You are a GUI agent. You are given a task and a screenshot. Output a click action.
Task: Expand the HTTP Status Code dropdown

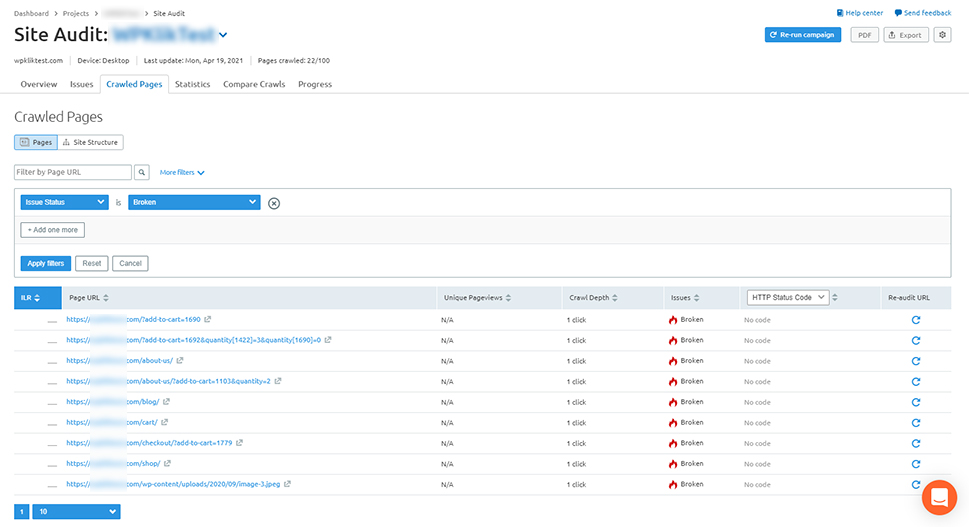pyautogui.click(x=788, y=298)
